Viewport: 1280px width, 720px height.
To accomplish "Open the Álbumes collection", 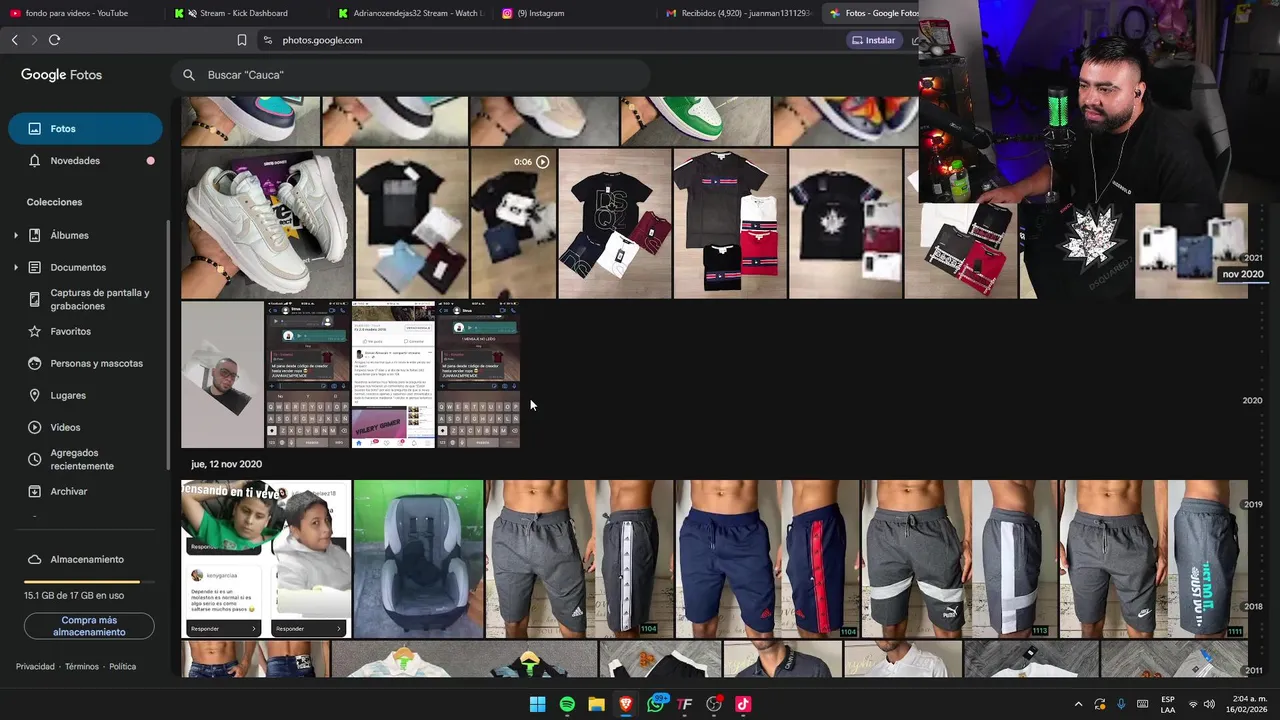I will coord(69,236).
